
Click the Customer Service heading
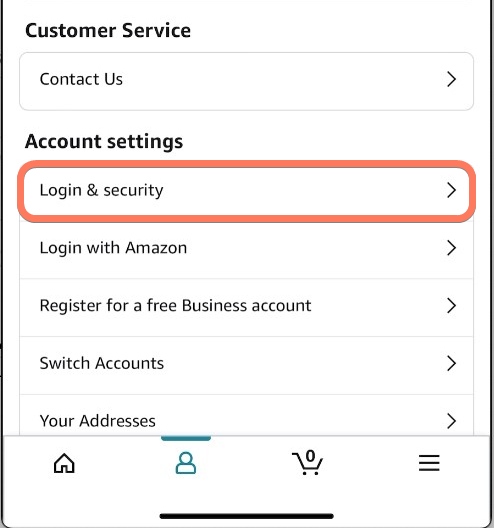[108, 30]
